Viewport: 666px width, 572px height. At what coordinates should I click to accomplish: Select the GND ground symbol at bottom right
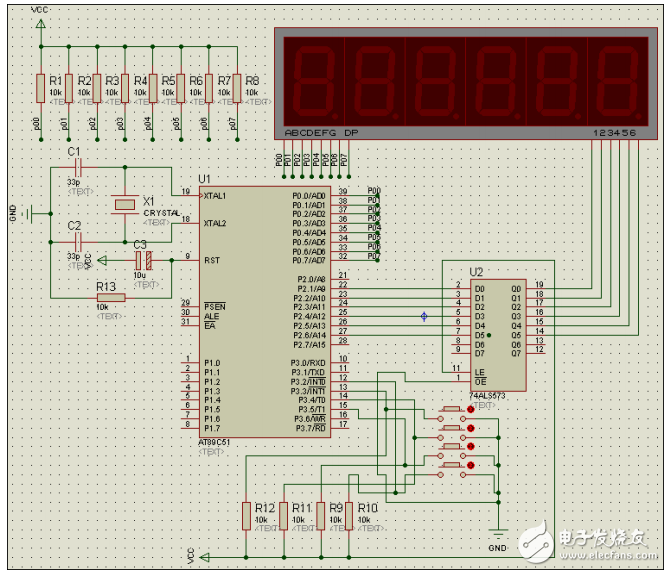(x=498, y=532)
